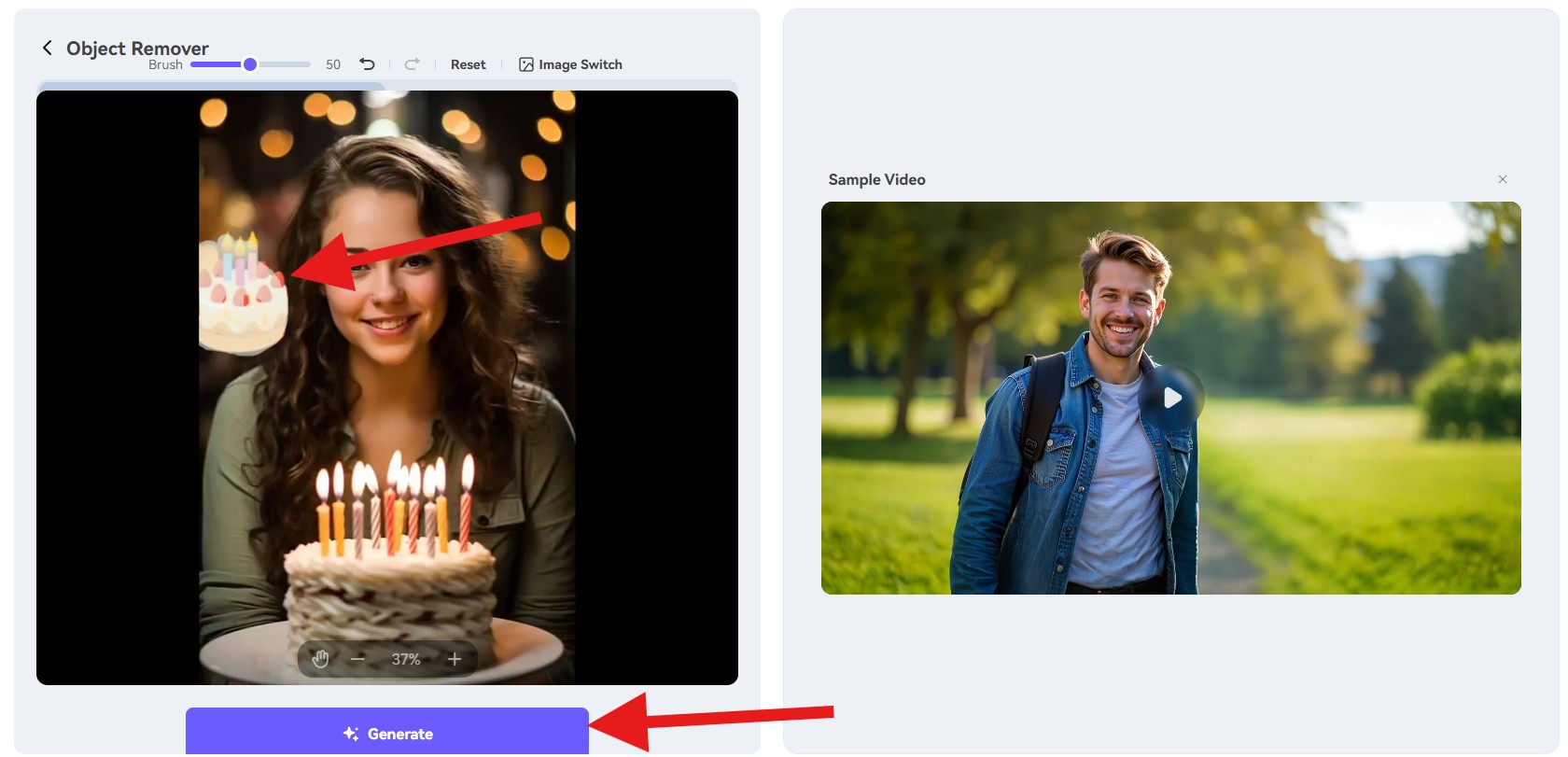The image size is (1568, 757).
Task: Select the hand pan tool
Action: coord(321,659)
